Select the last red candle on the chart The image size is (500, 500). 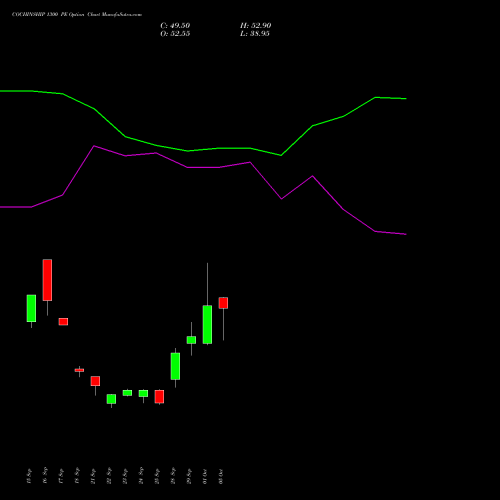pos(223,303)
